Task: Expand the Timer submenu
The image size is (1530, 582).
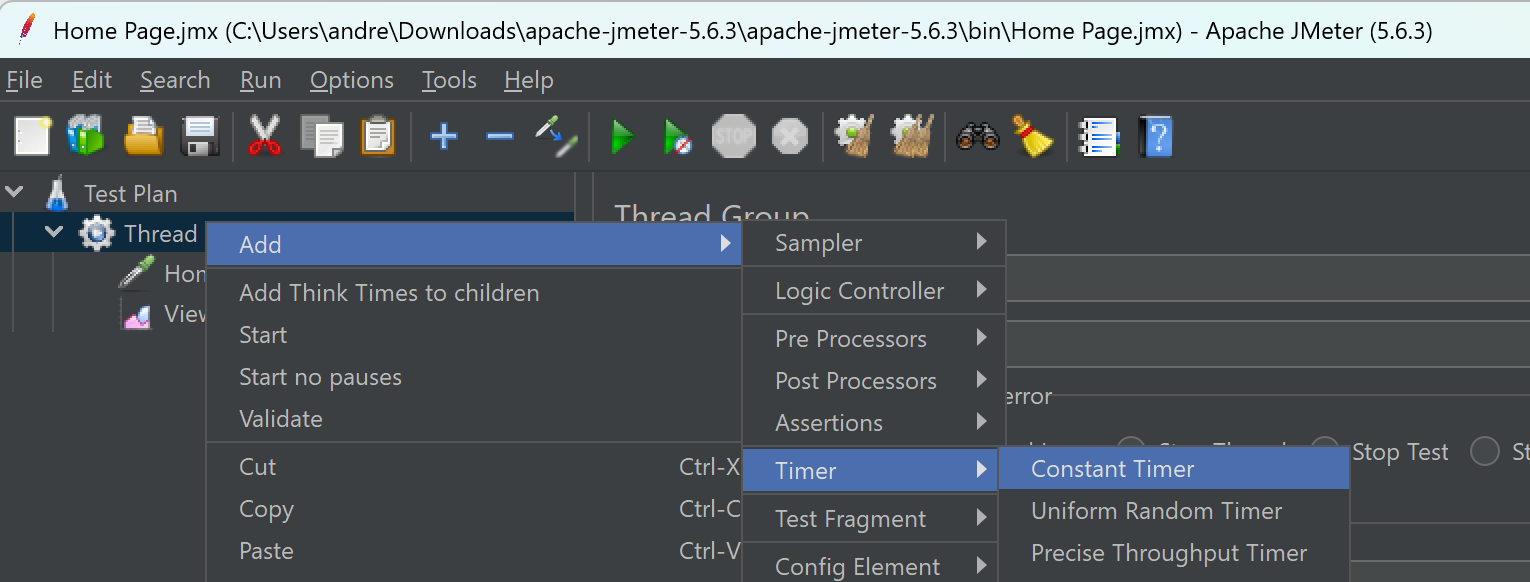Action: [872, 470]
